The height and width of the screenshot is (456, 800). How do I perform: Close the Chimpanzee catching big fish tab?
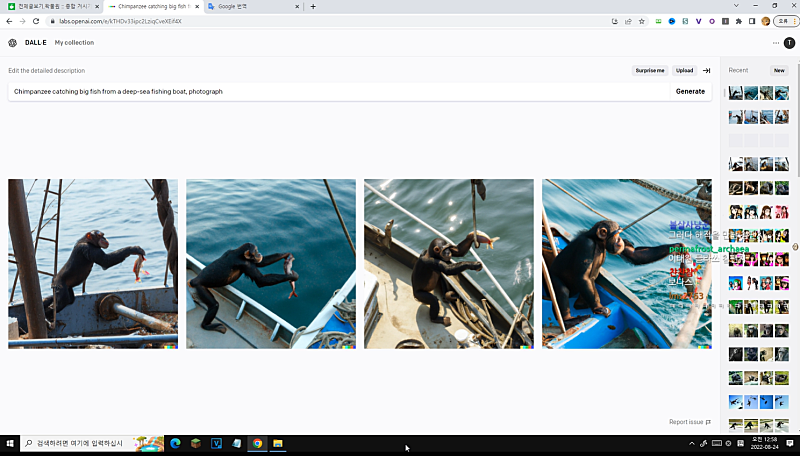197,7
